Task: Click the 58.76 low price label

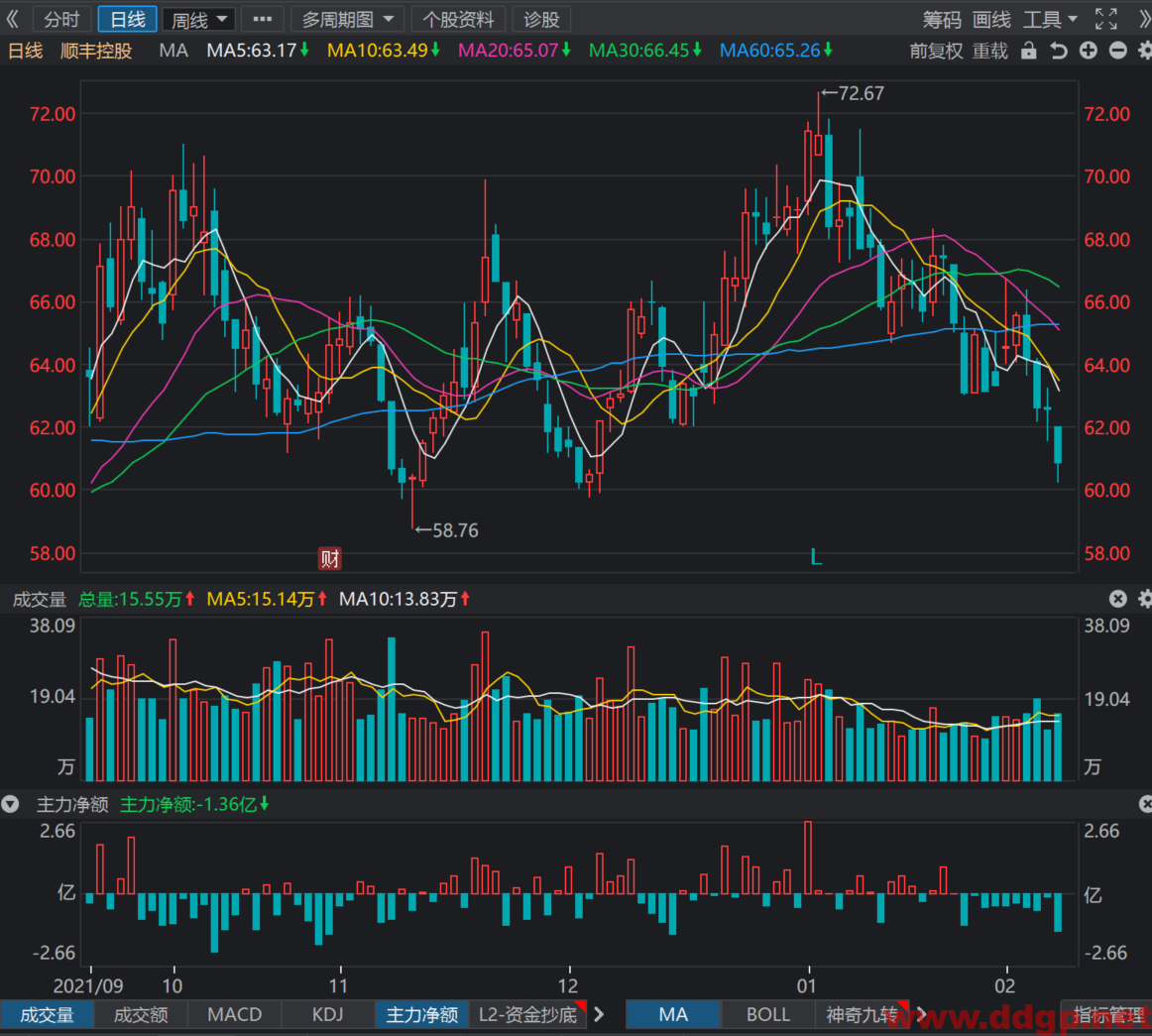Action: coord(455,529)
